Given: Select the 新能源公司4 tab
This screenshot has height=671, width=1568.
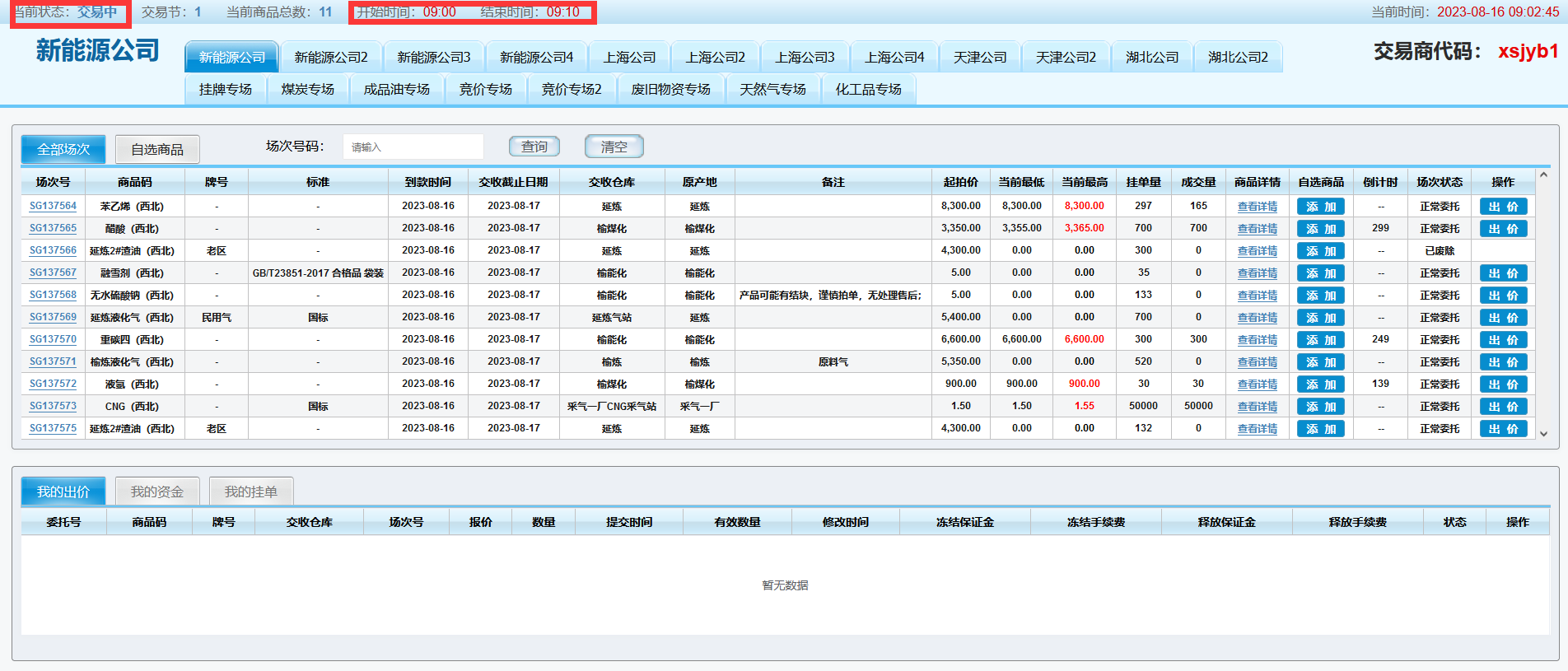Looking at the screenshot, I should 537,57.
